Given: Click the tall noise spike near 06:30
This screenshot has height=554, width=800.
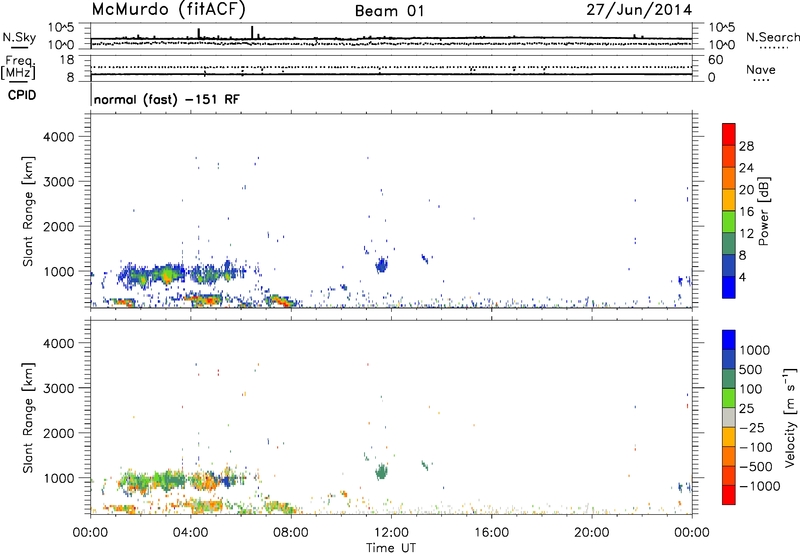Looking at the screenshot, I should point(252,32).
